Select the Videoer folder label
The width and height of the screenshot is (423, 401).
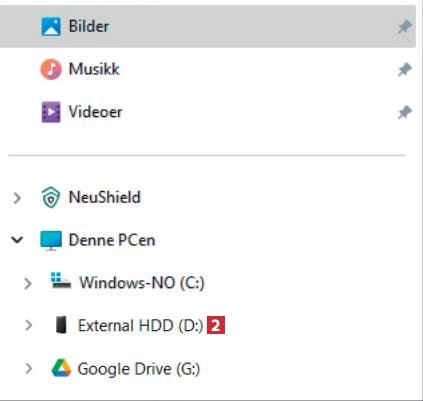95,112
